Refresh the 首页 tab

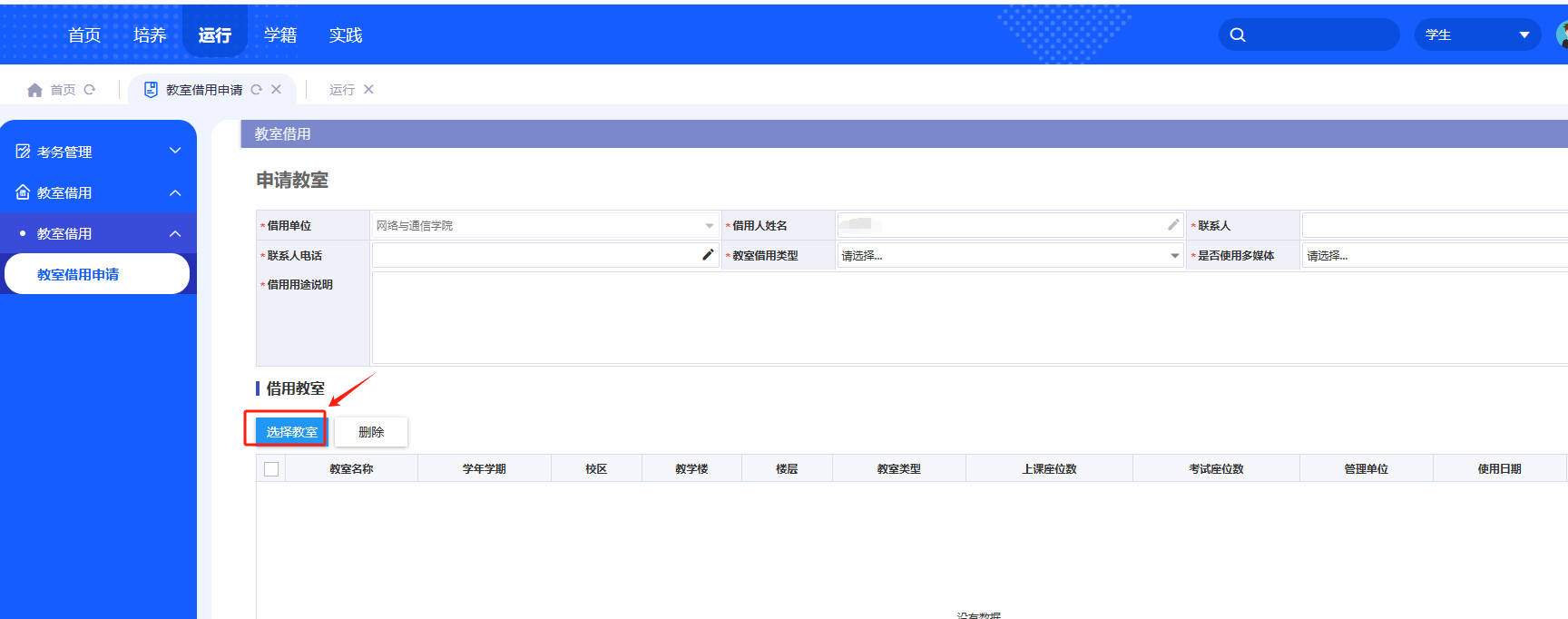tap(90, 90)
